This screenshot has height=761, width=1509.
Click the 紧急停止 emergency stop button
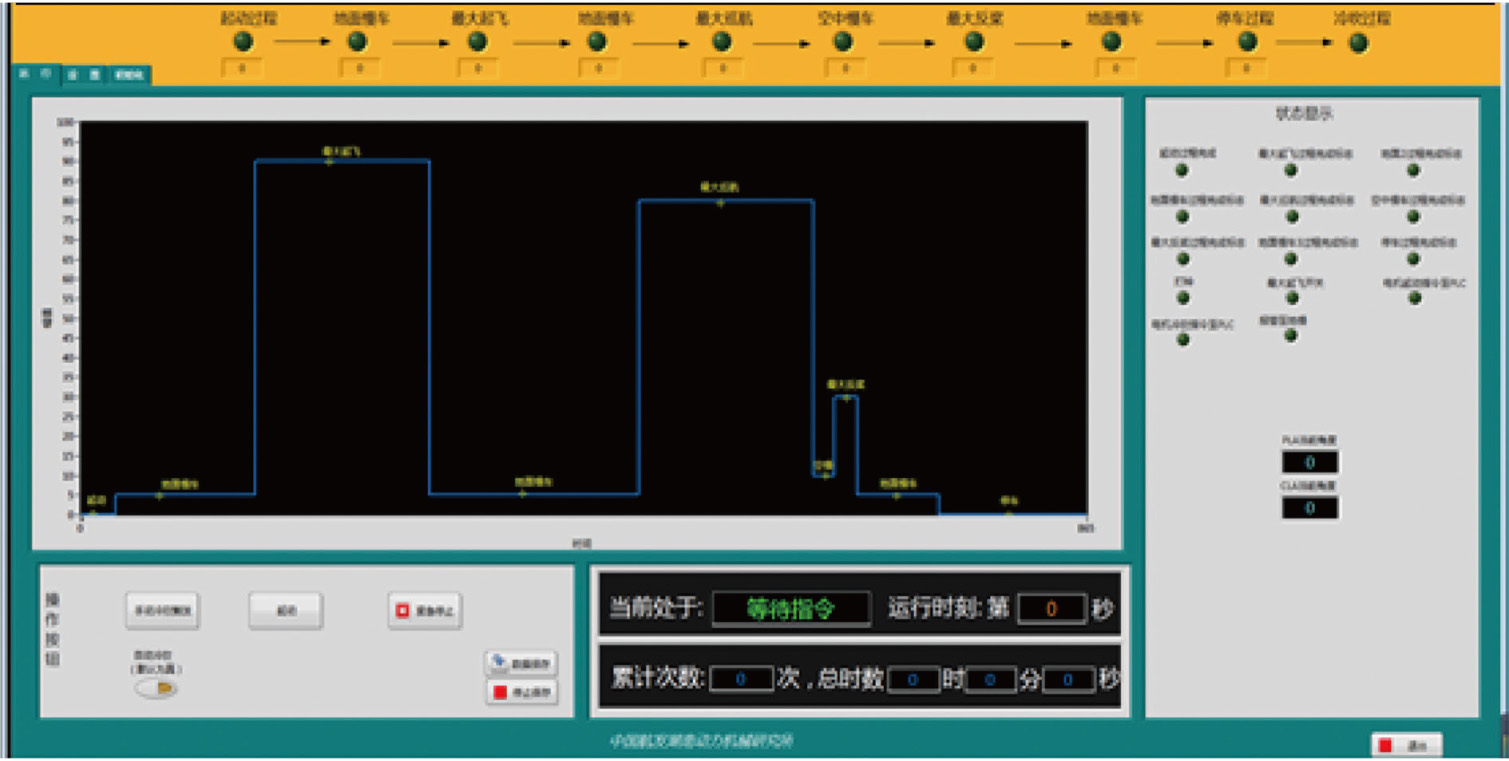[x=425, y=610]
